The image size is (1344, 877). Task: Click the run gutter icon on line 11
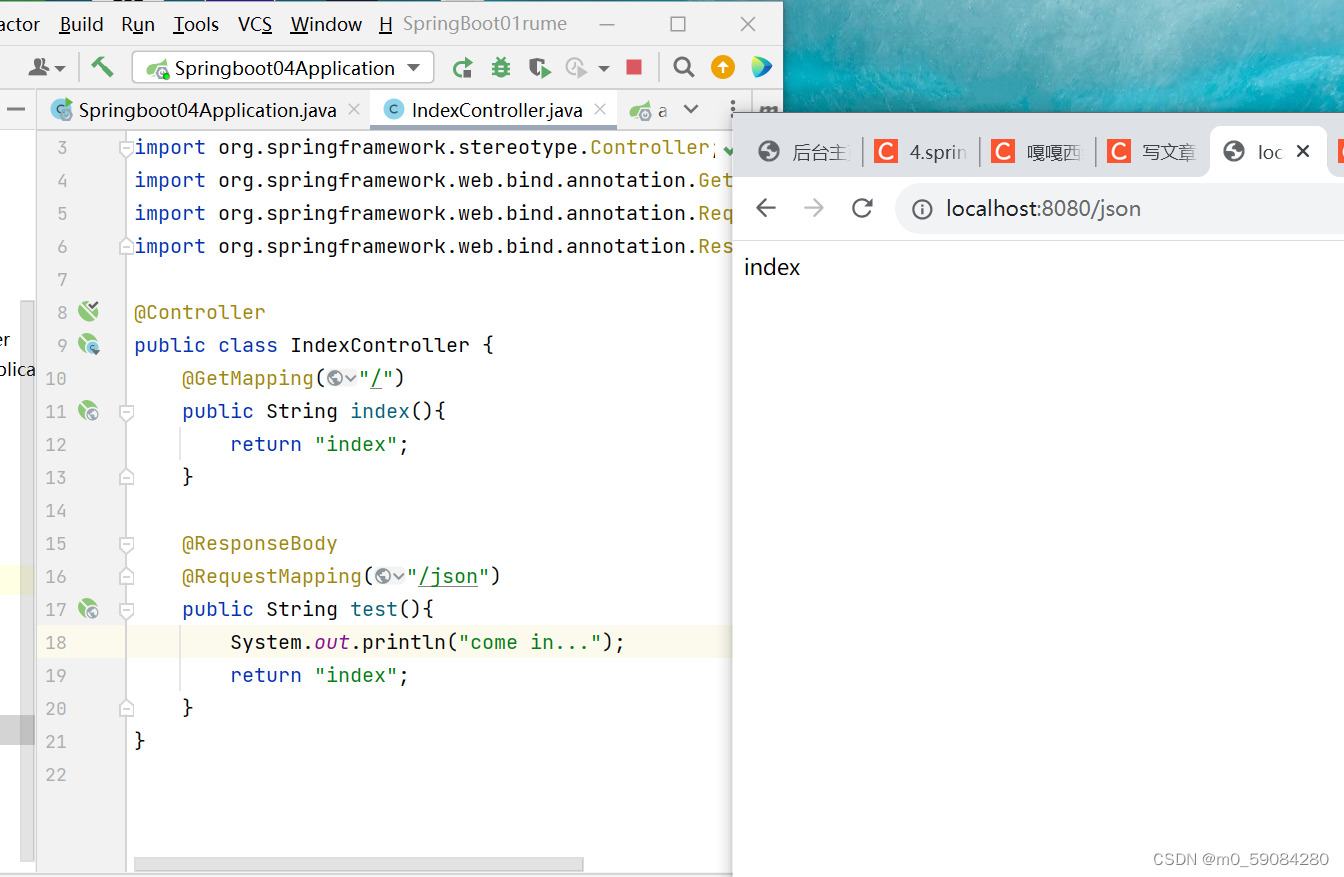88,411
